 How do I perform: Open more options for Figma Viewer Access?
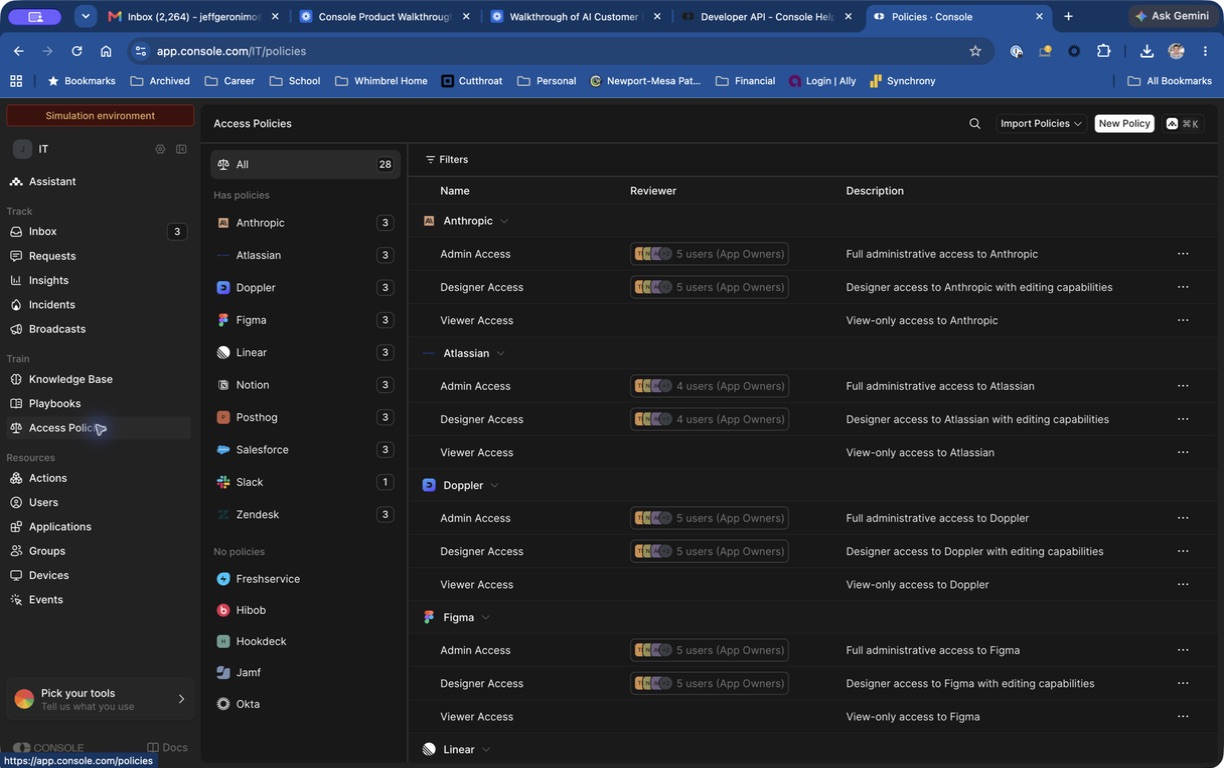click(x=1183, y=716)
